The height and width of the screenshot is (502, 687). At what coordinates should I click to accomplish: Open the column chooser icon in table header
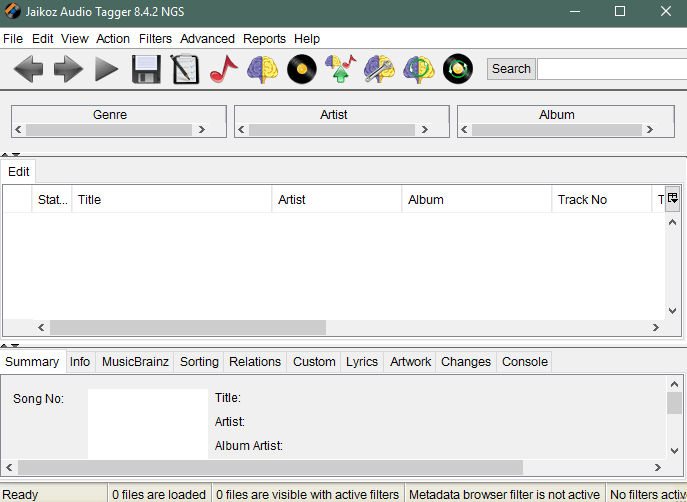pyautogui.click(x=673, y=198)
